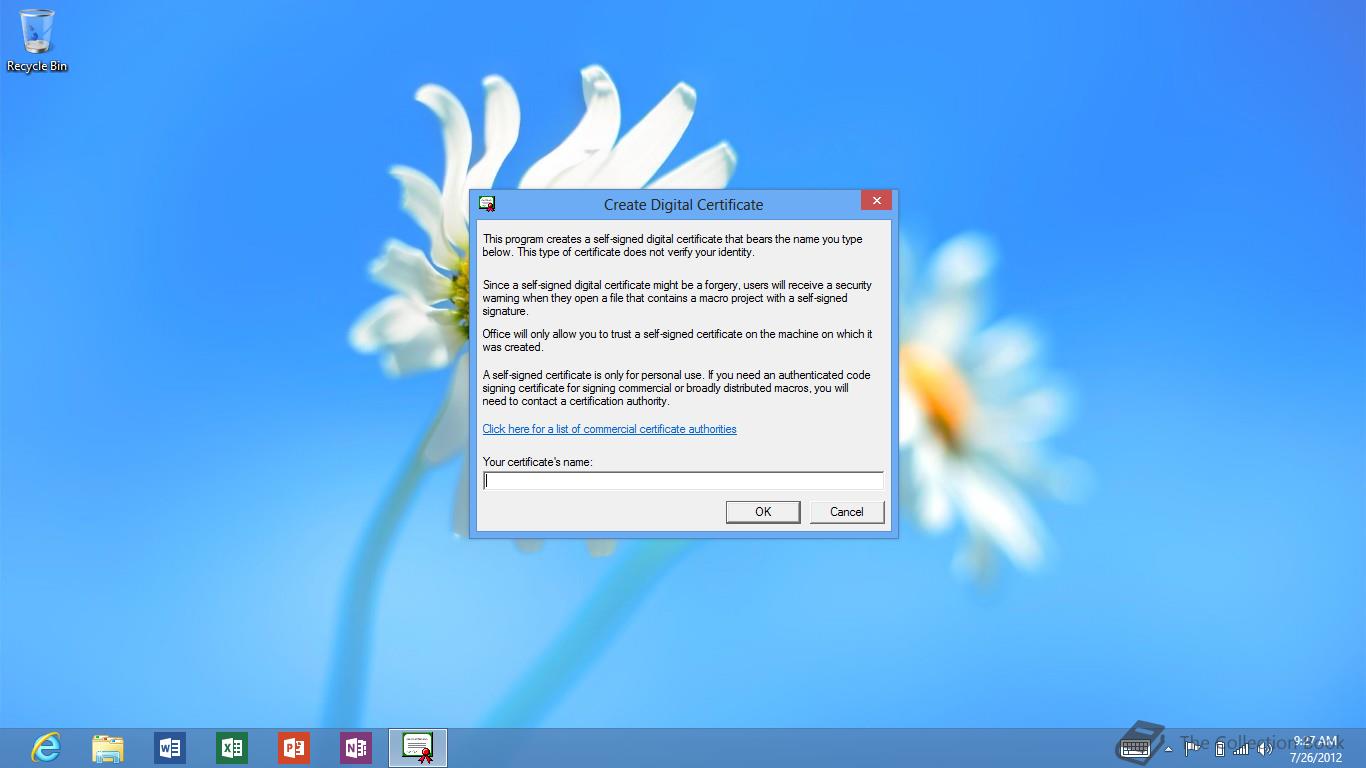Open OneNote from the taskbar
Viewport: 1366px width, 768px height.
(356, 747)
